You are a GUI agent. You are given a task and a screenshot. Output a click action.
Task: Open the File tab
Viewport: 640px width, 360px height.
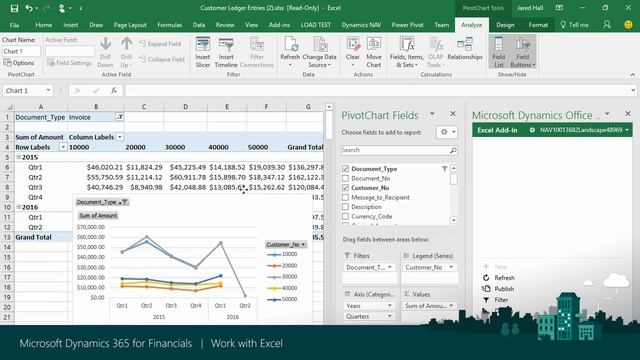coord(14,25)
